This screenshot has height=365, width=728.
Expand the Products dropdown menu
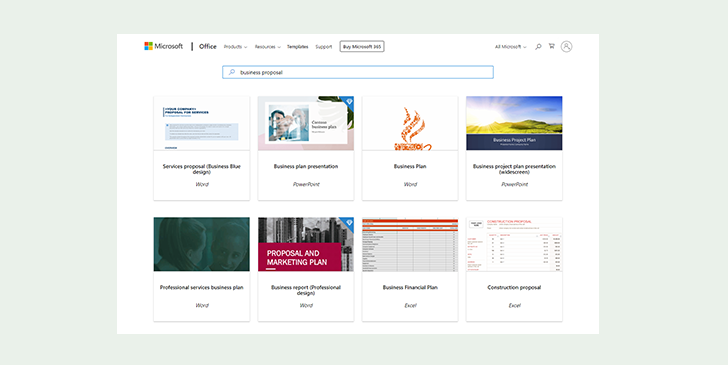pyautogui.click(x=235, y=47)
